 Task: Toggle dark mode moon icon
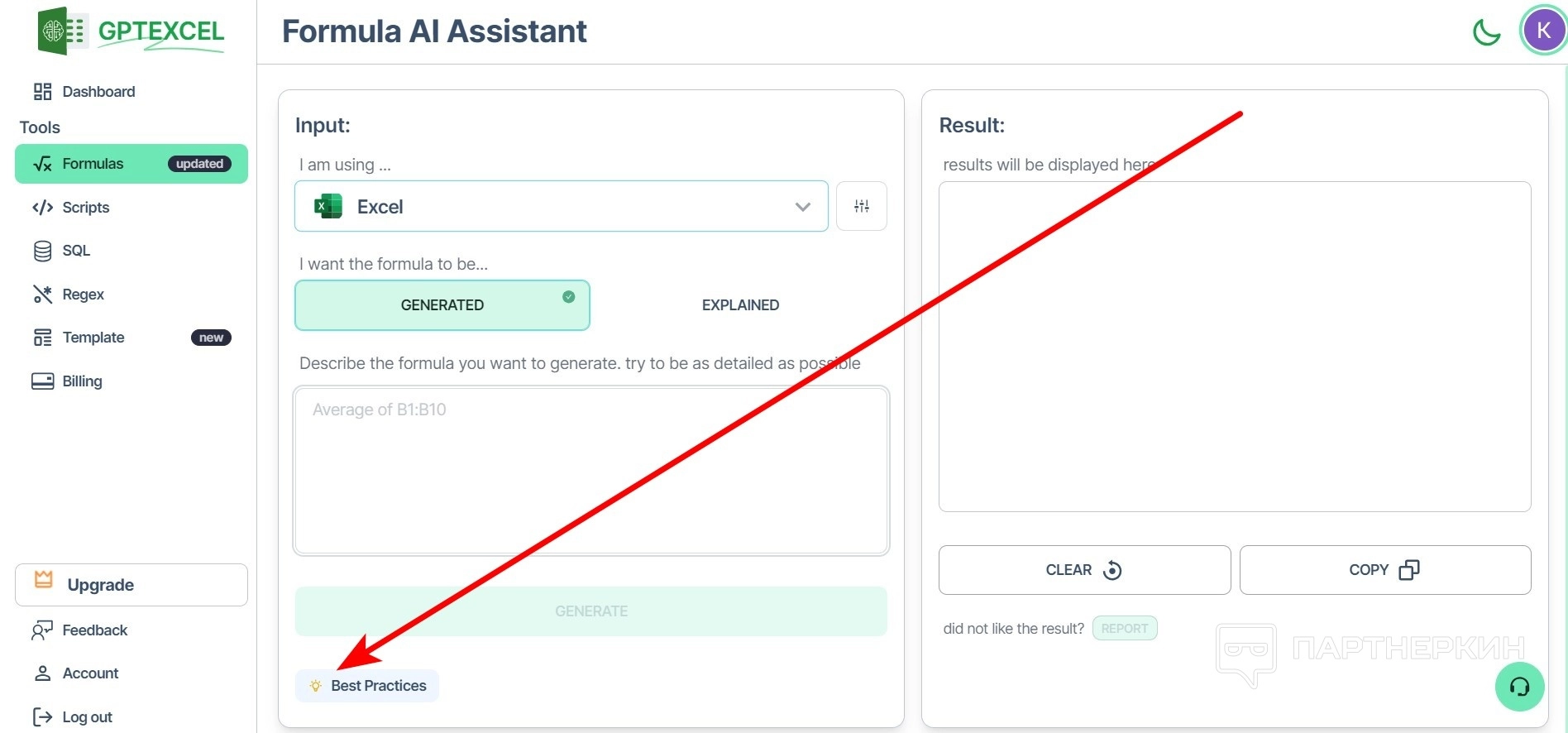pos(1486,32)
